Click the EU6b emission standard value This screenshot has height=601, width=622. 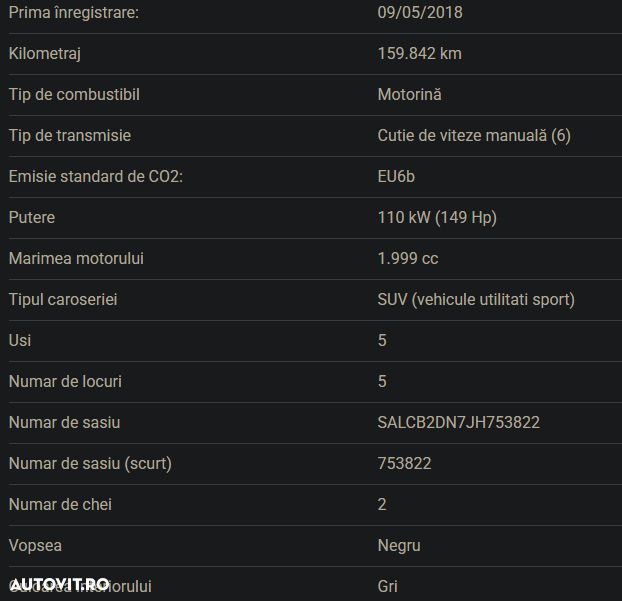(x=396, y=176)
